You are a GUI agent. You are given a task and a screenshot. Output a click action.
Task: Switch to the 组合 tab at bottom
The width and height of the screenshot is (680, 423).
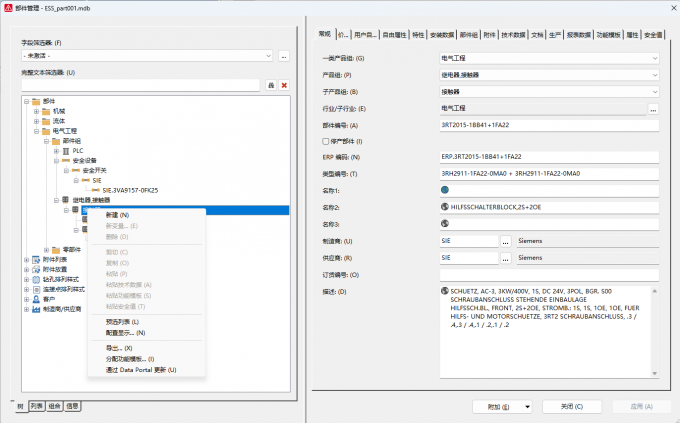tap(55, 407)
